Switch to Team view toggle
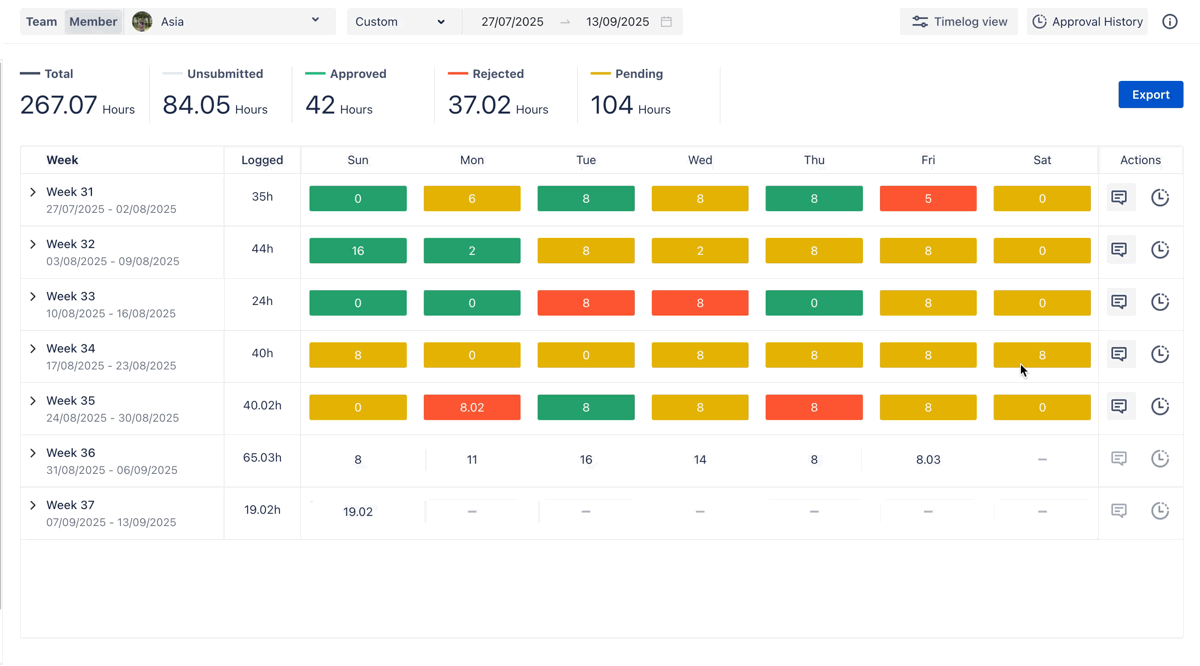Image resolution: width=1200 pixels, height=666 pixels. [41, 22]
